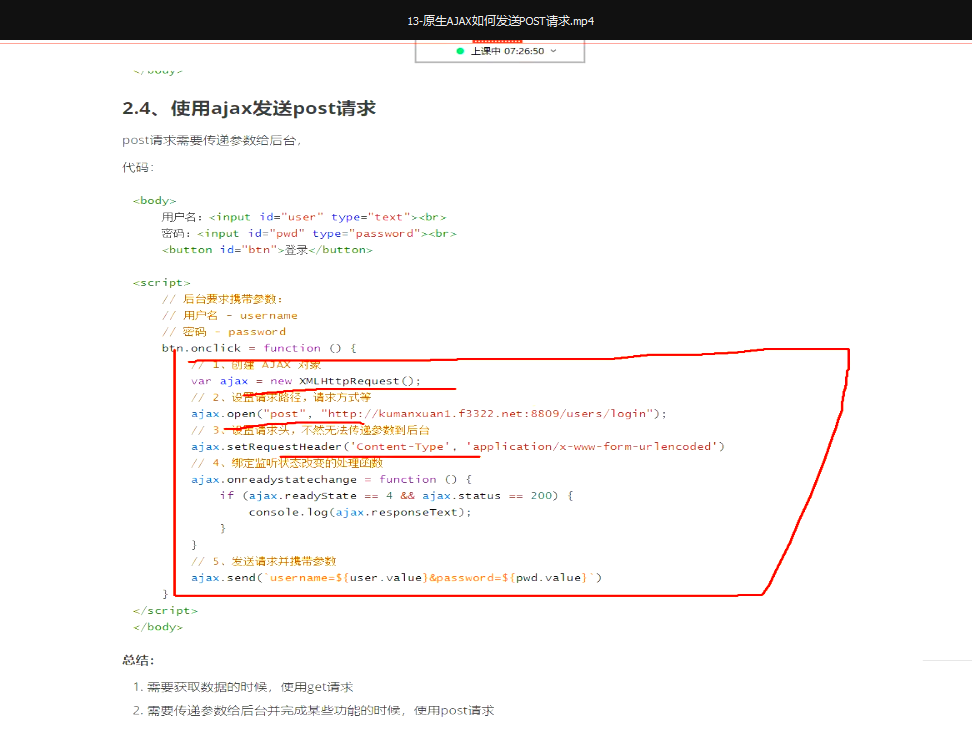Click the 总结: heading
Screen dimensions: 972x730
(x=138, y=660)
